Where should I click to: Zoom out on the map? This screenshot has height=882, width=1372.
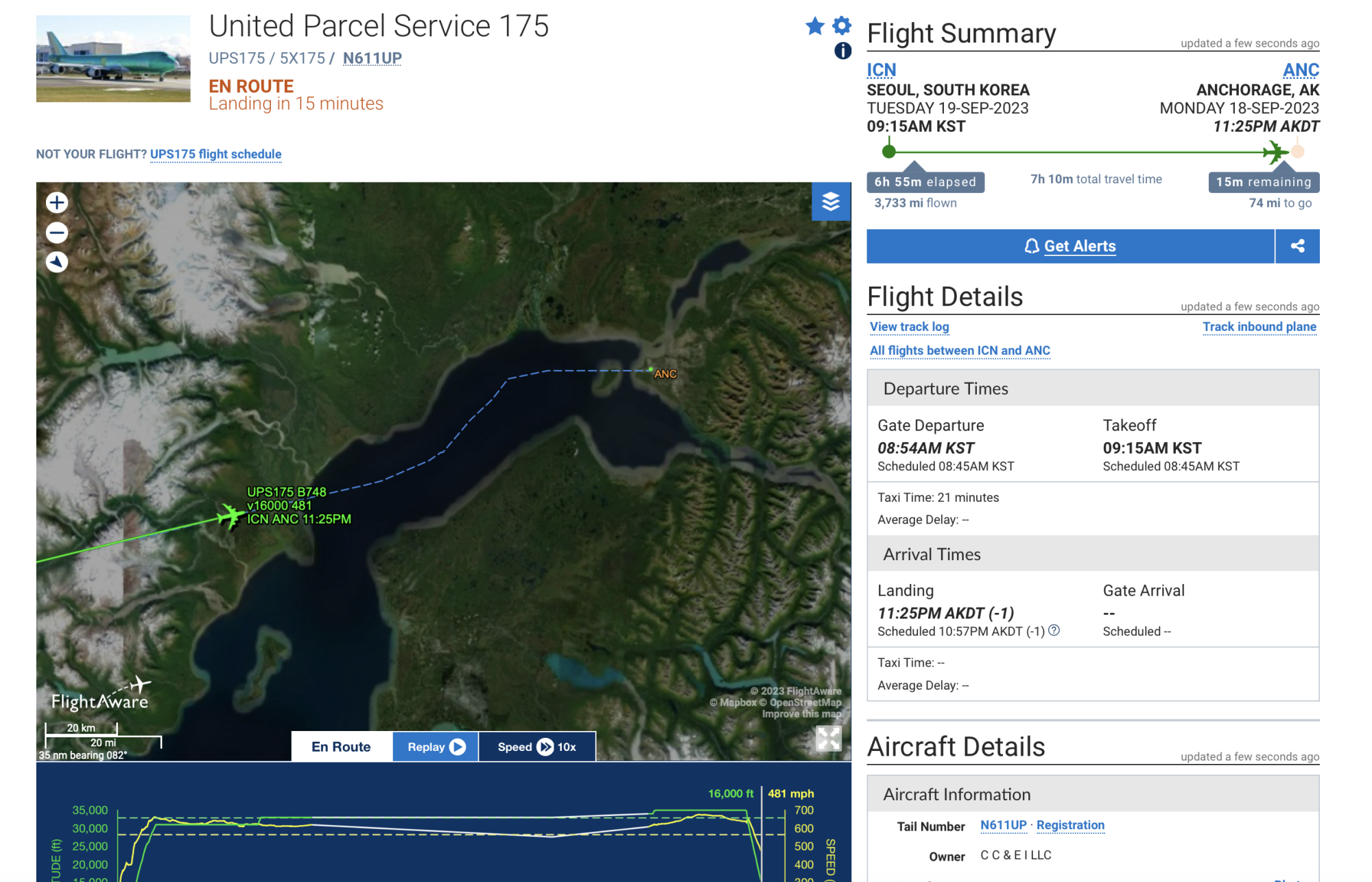57,233
